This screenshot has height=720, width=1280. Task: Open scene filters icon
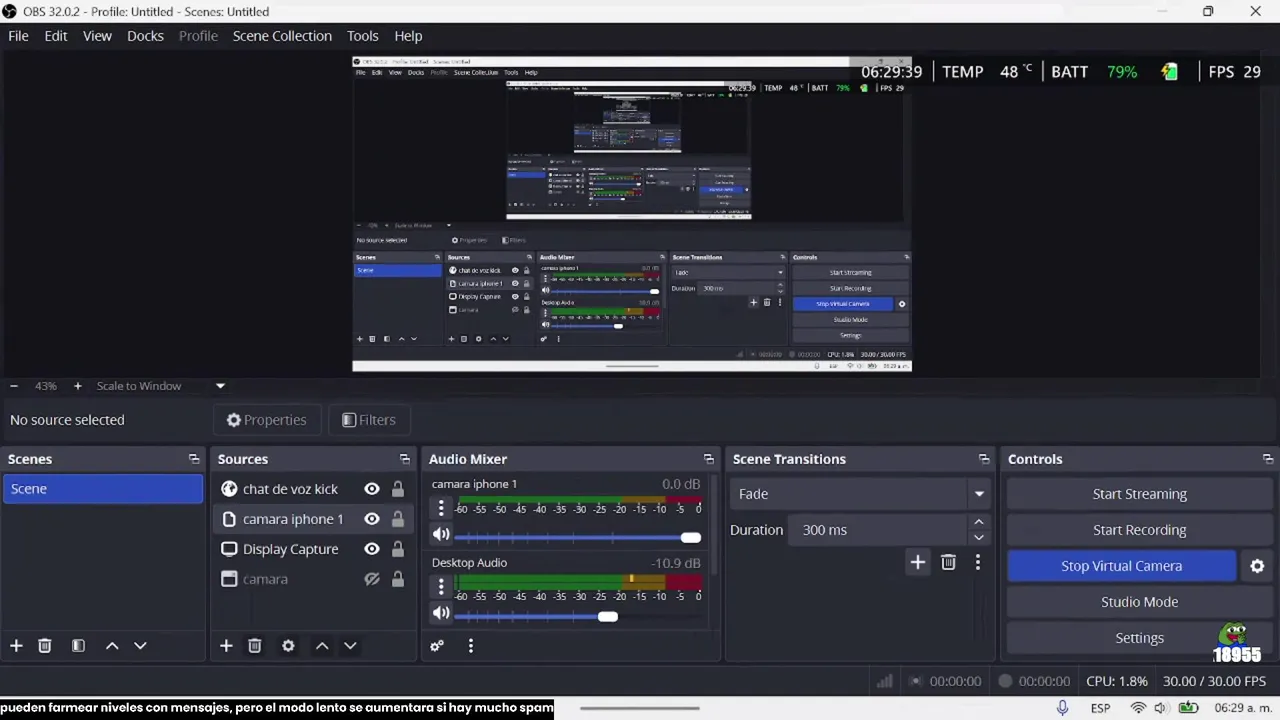[x=78, y=646]
